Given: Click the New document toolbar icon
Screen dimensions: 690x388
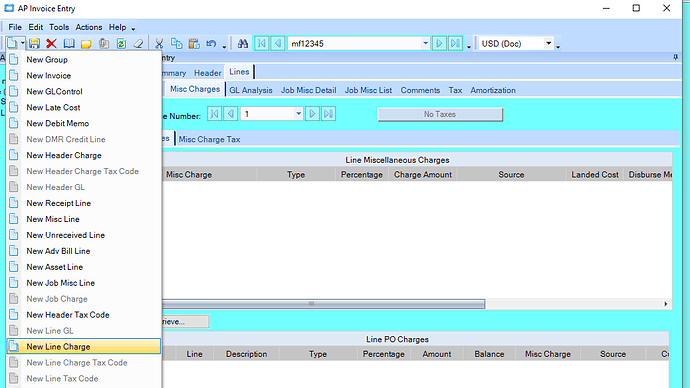Looking at the screenshot, I should (12, 44).
